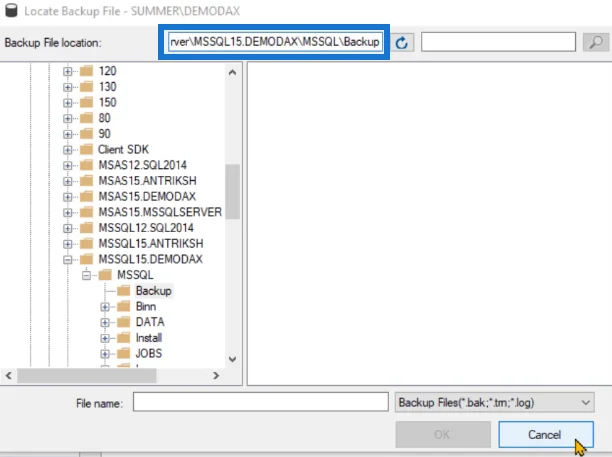Select the 150 folder icon
Viewport: 612px width, 457px height.
point(87,102)
